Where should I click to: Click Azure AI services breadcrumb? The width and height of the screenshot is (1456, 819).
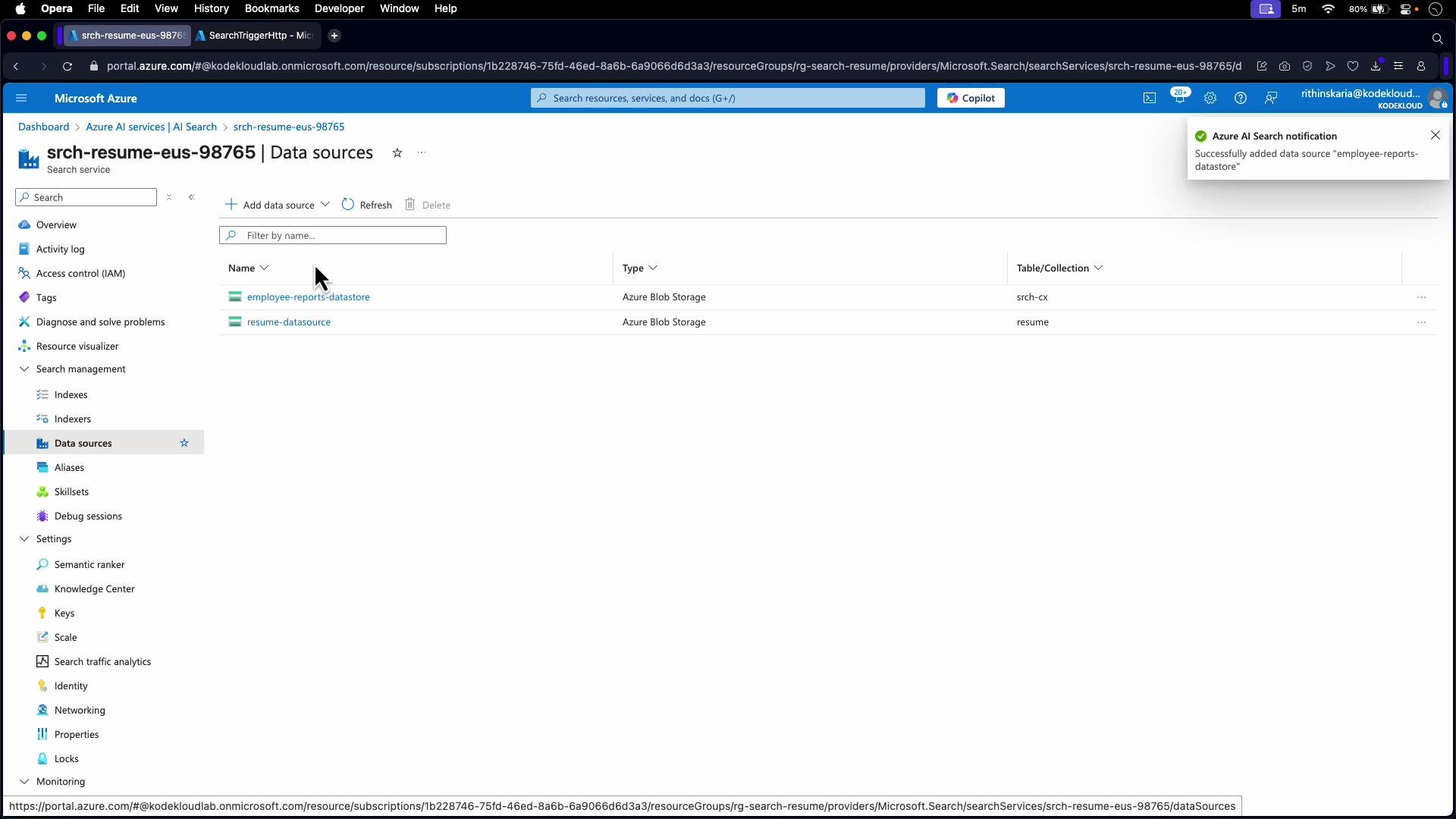(151, 127)
